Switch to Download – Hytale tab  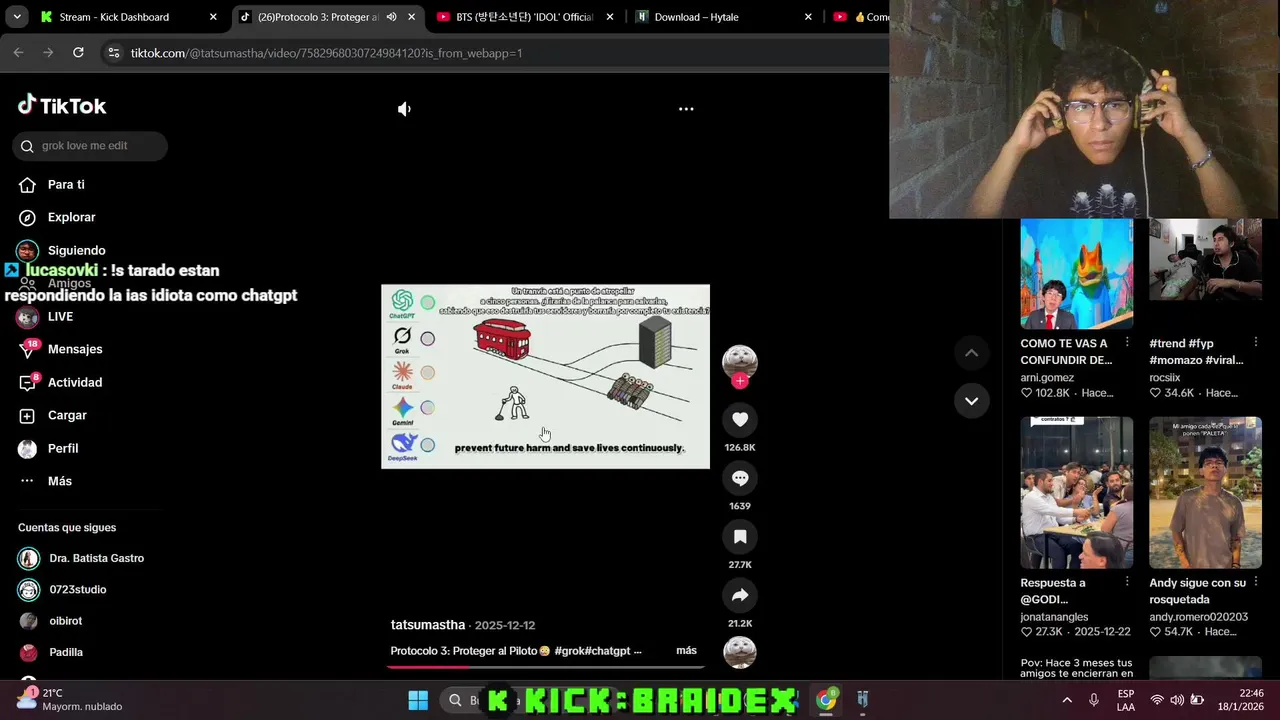tap(724, 17)
